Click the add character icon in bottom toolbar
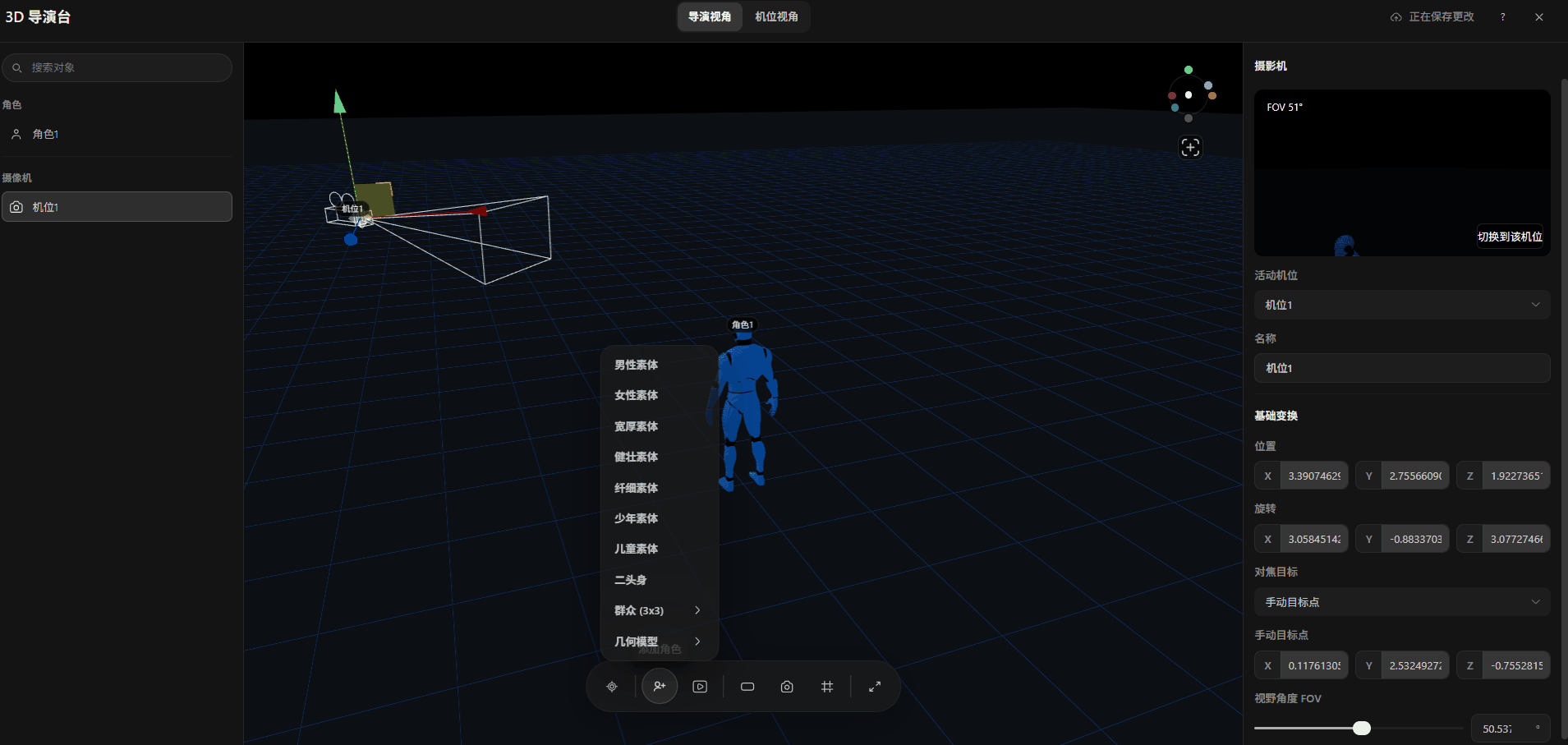This screenshot has height=745, width=1568. tap(660, 687)
